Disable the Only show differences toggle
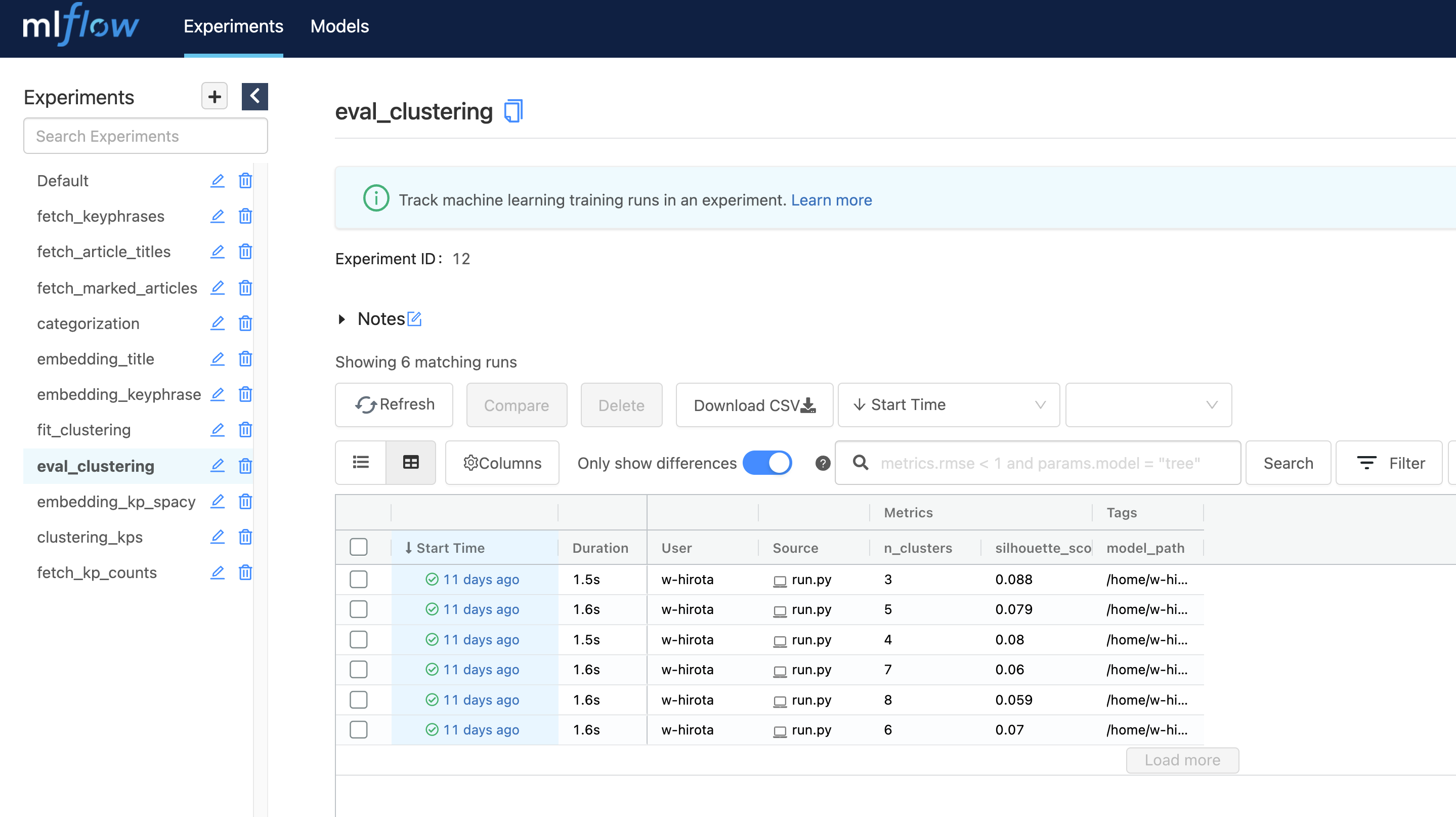This screenshot has height=817, width=1456. (x=767, y=463)
